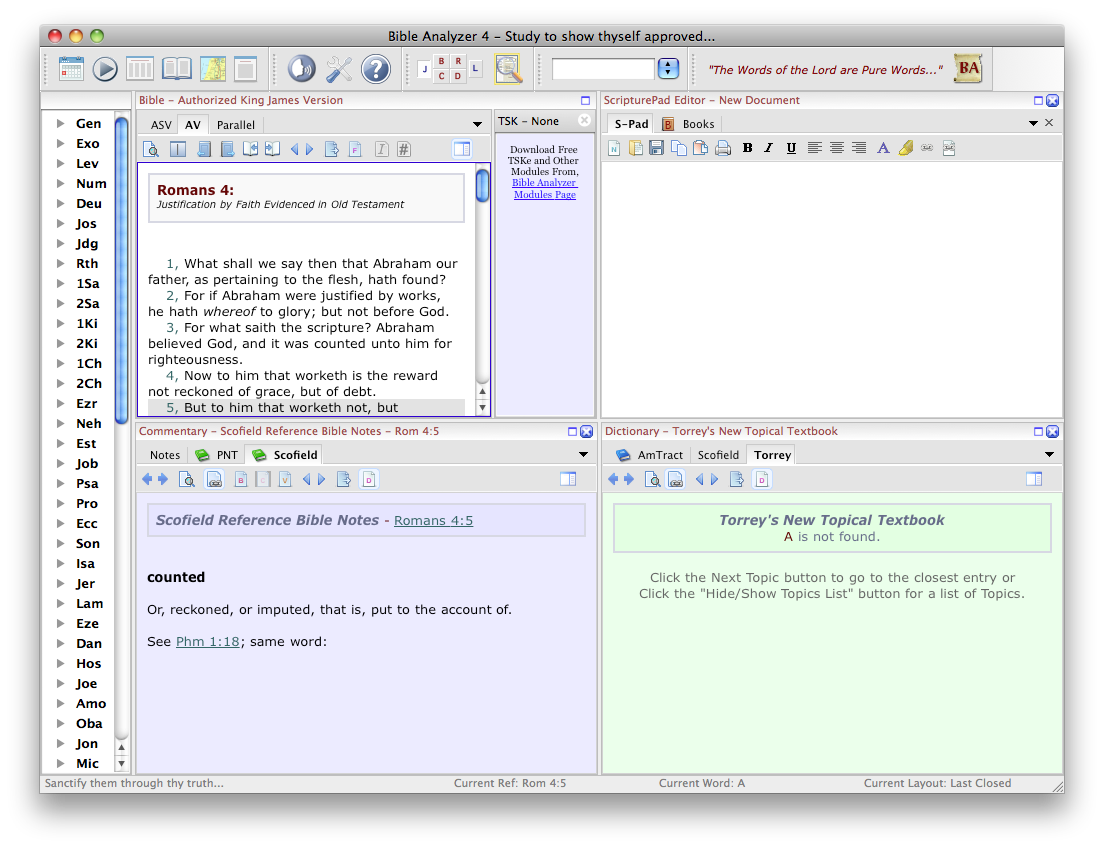Switch to the ASV Bible tab

(161, 125)
